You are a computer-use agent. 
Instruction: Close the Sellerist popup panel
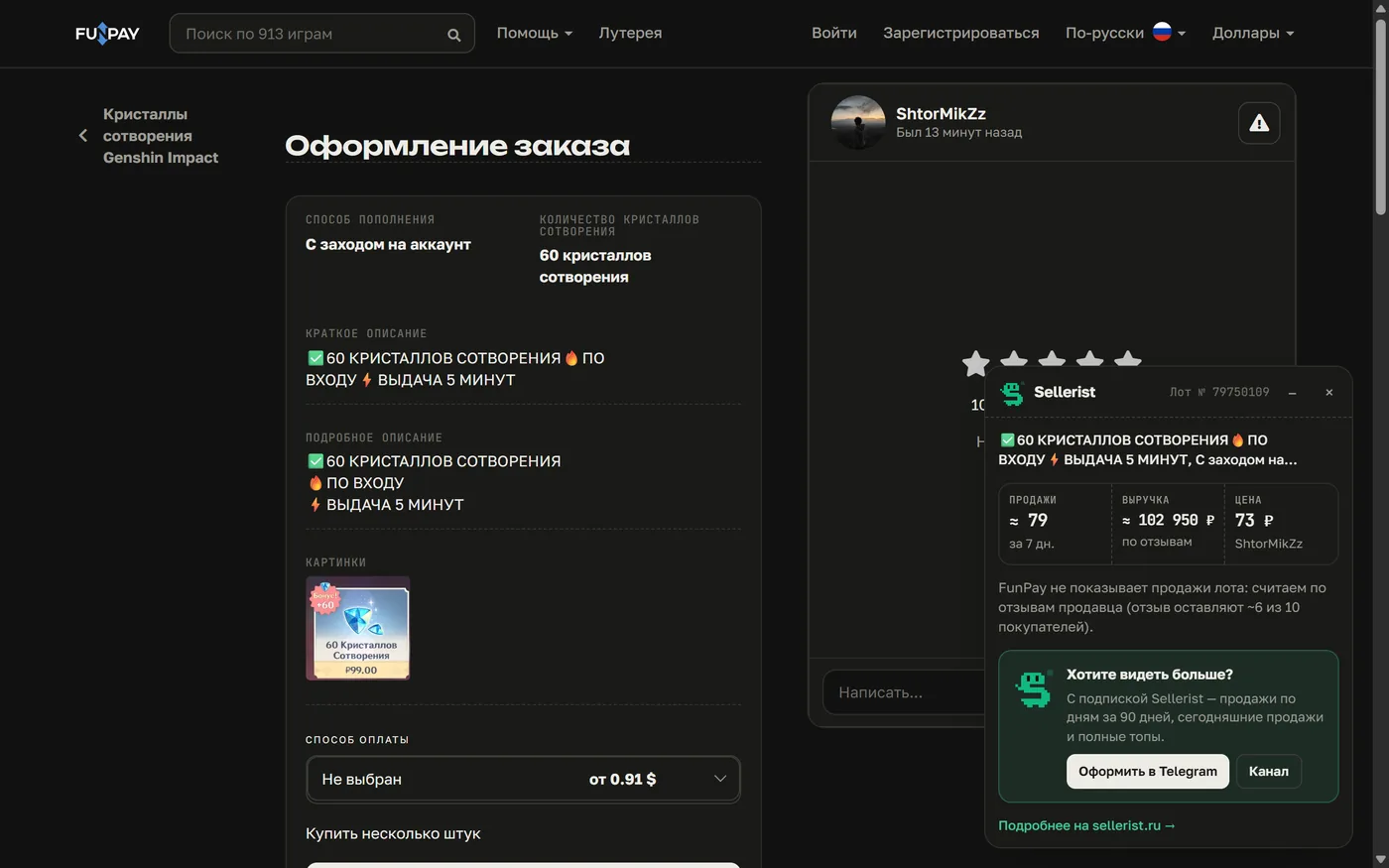(1329, 393)
